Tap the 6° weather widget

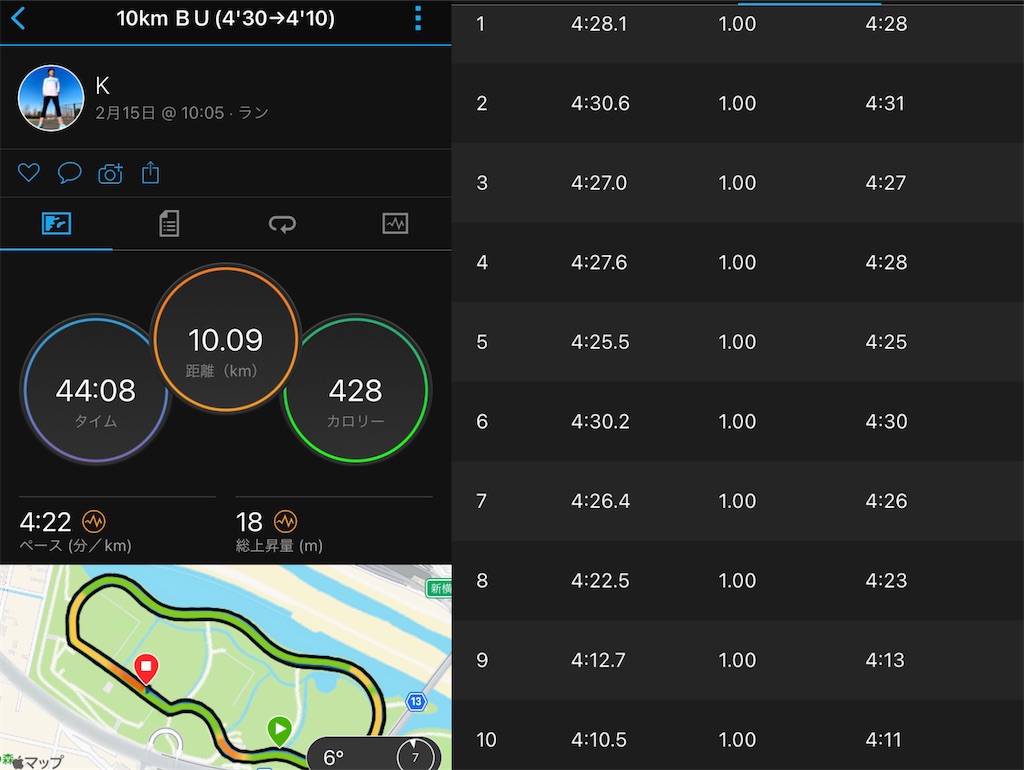pos(374,755)
